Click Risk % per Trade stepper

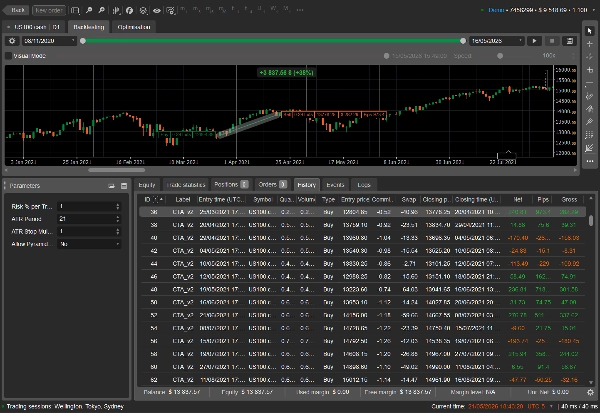click(117, 206)
